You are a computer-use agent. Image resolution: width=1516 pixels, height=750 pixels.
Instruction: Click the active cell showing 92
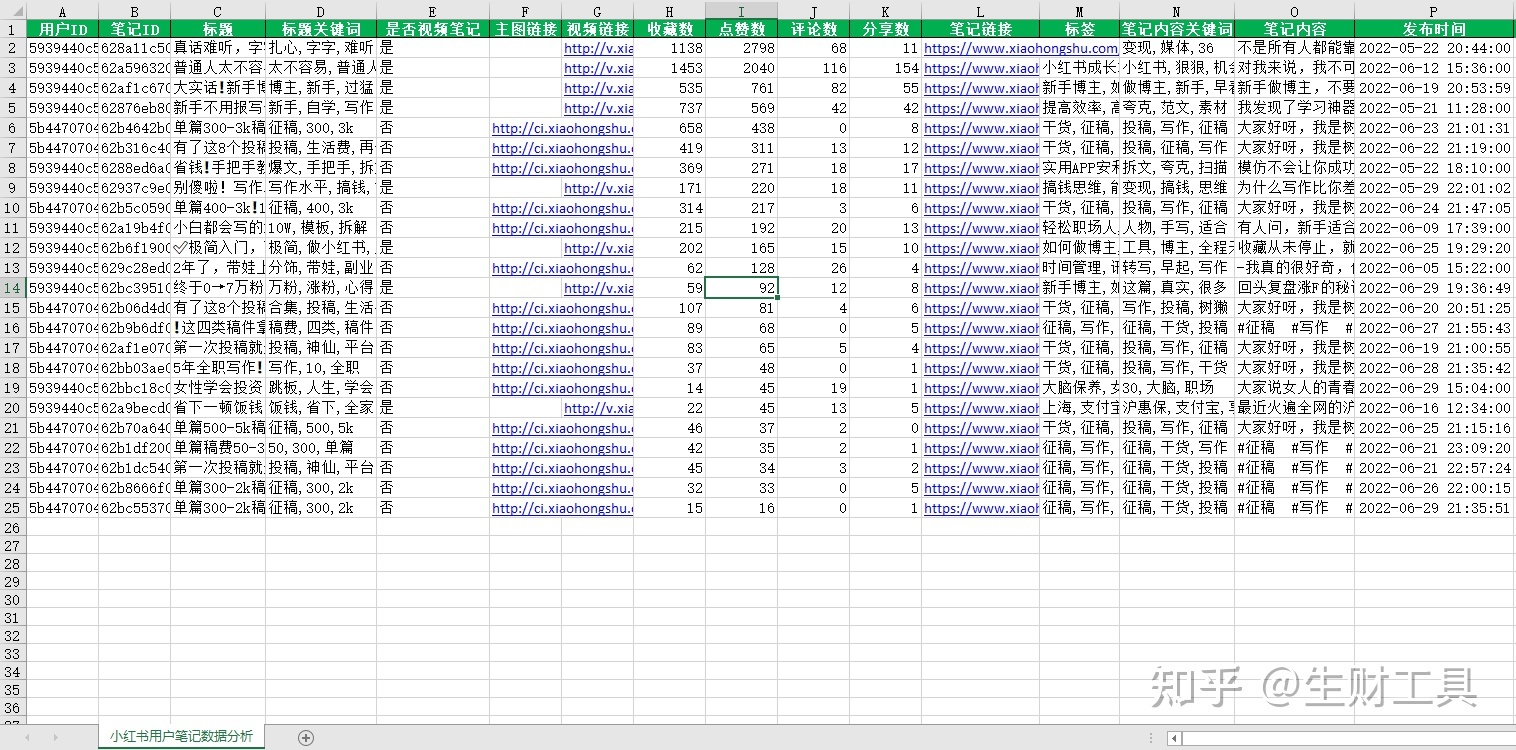tap(740, 288)
